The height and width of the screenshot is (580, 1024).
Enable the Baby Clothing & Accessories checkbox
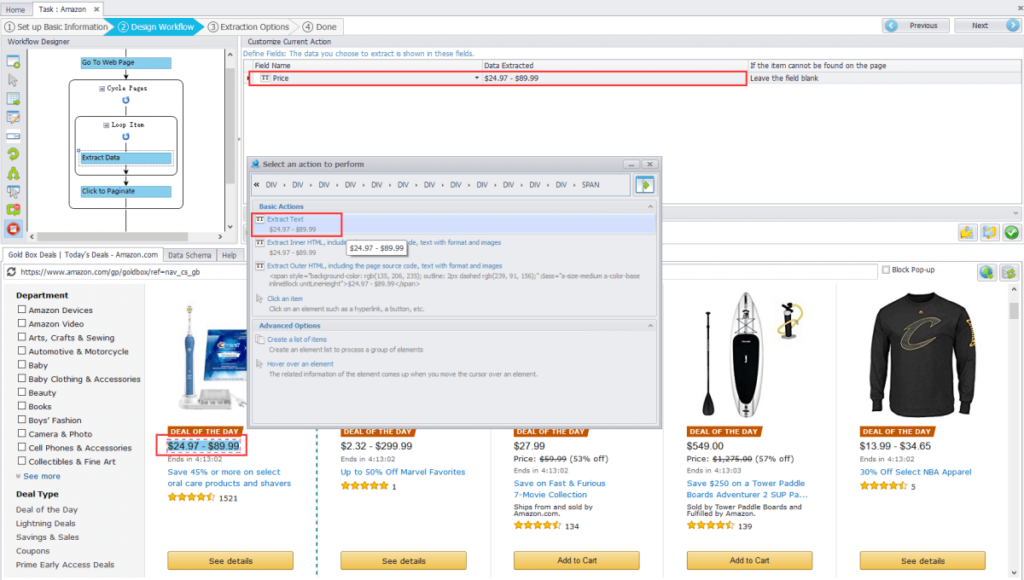pos(22,378)
